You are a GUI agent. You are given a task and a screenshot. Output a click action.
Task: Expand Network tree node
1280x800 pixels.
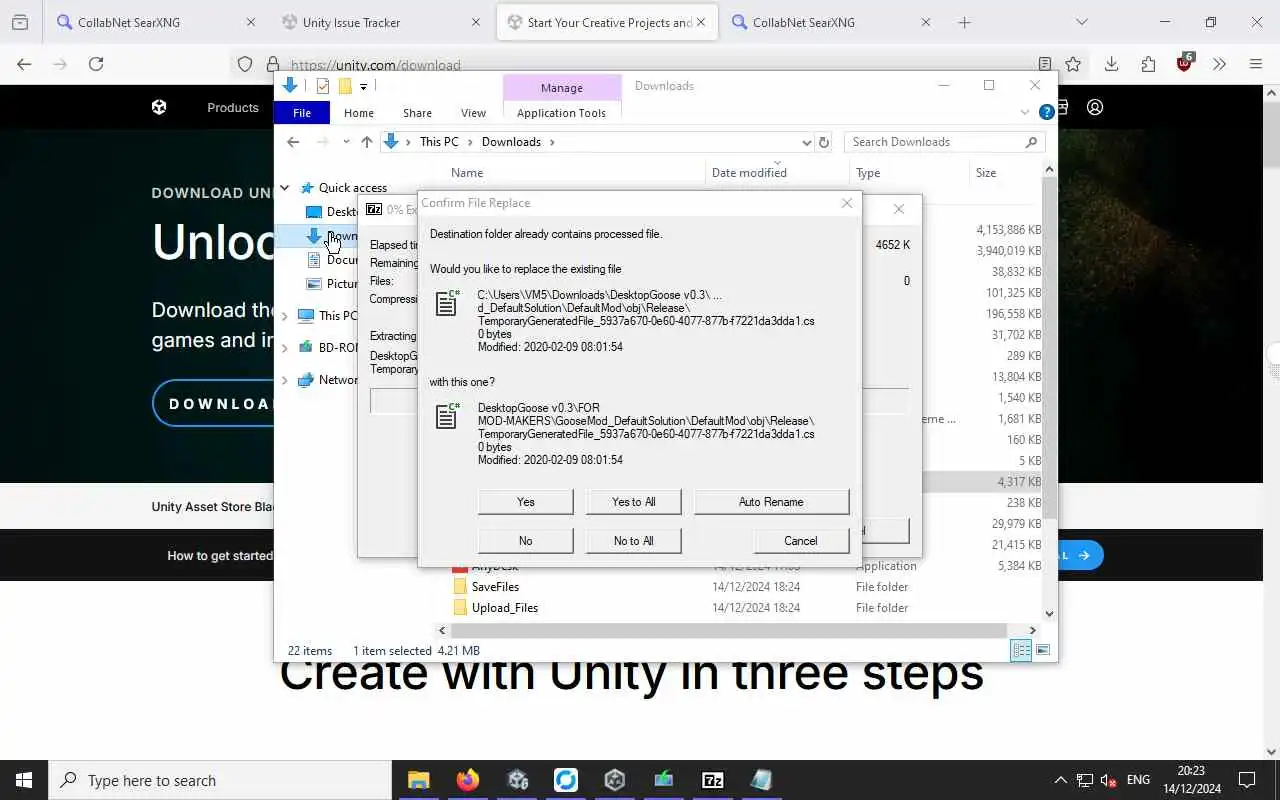click(x=285, y=380)
